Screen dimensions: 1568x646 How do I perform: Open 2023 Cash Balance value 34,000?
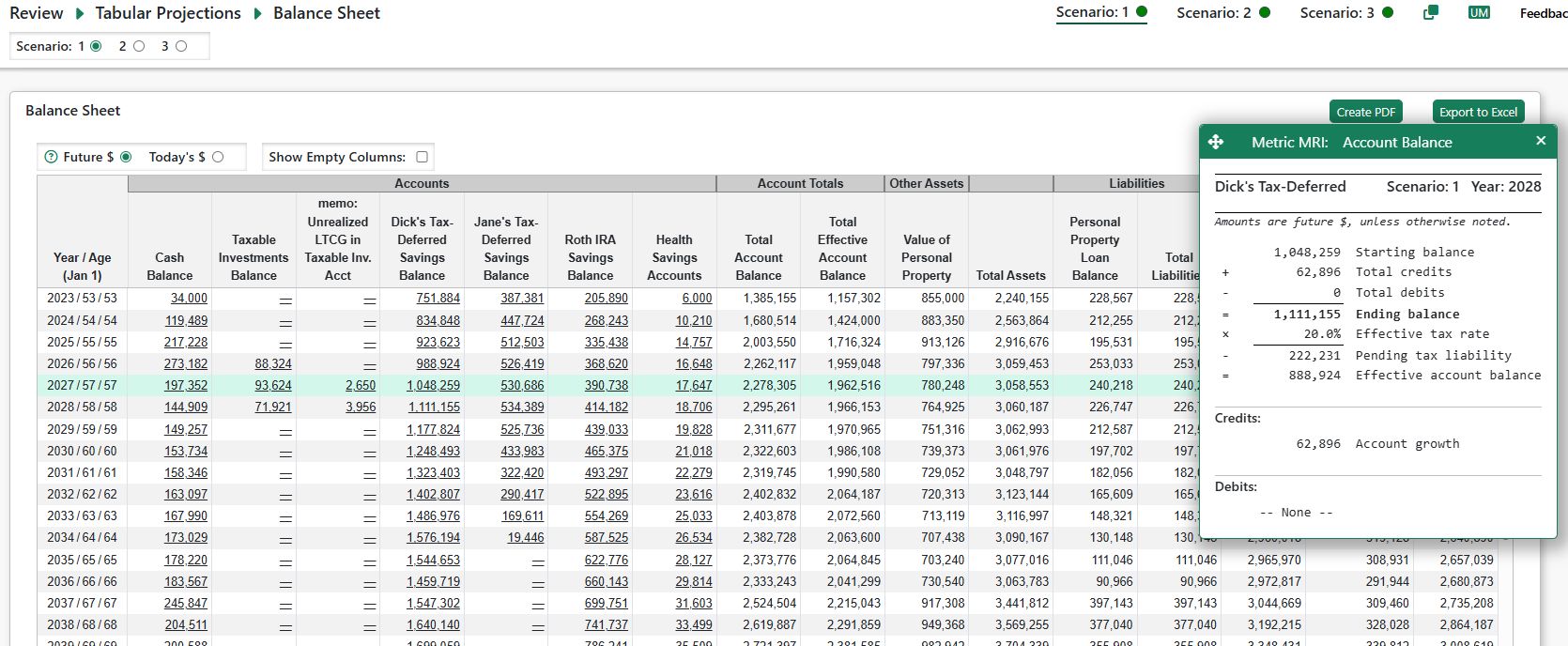pyautogui.click(x=189, y=298)
